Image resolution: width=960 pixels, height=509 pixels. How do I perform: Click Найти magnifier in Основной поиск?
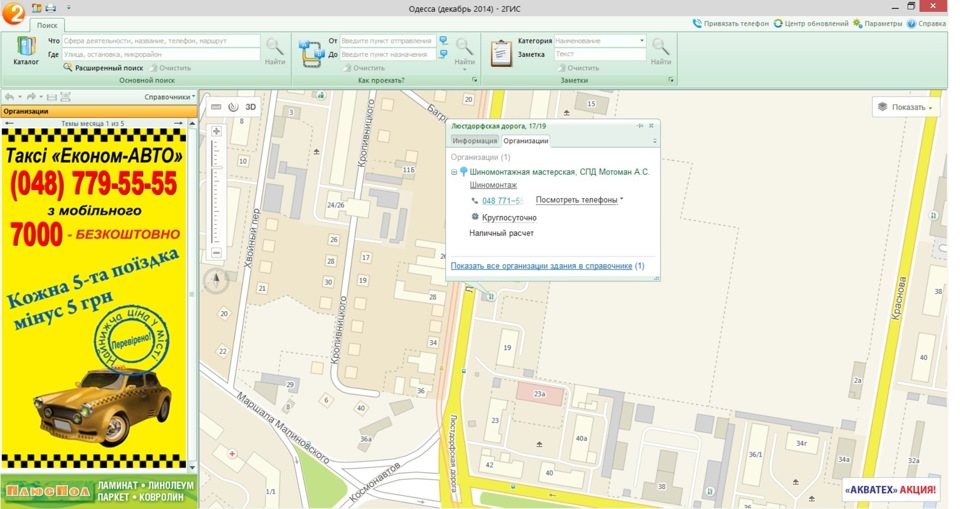tap(275, 47)
